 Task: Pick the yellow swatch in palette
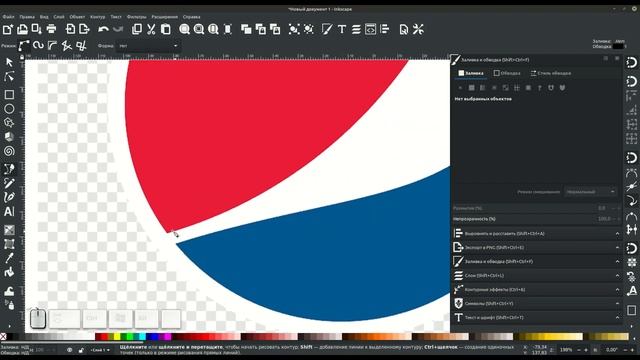pyautogui.click(x=117, y=336)
